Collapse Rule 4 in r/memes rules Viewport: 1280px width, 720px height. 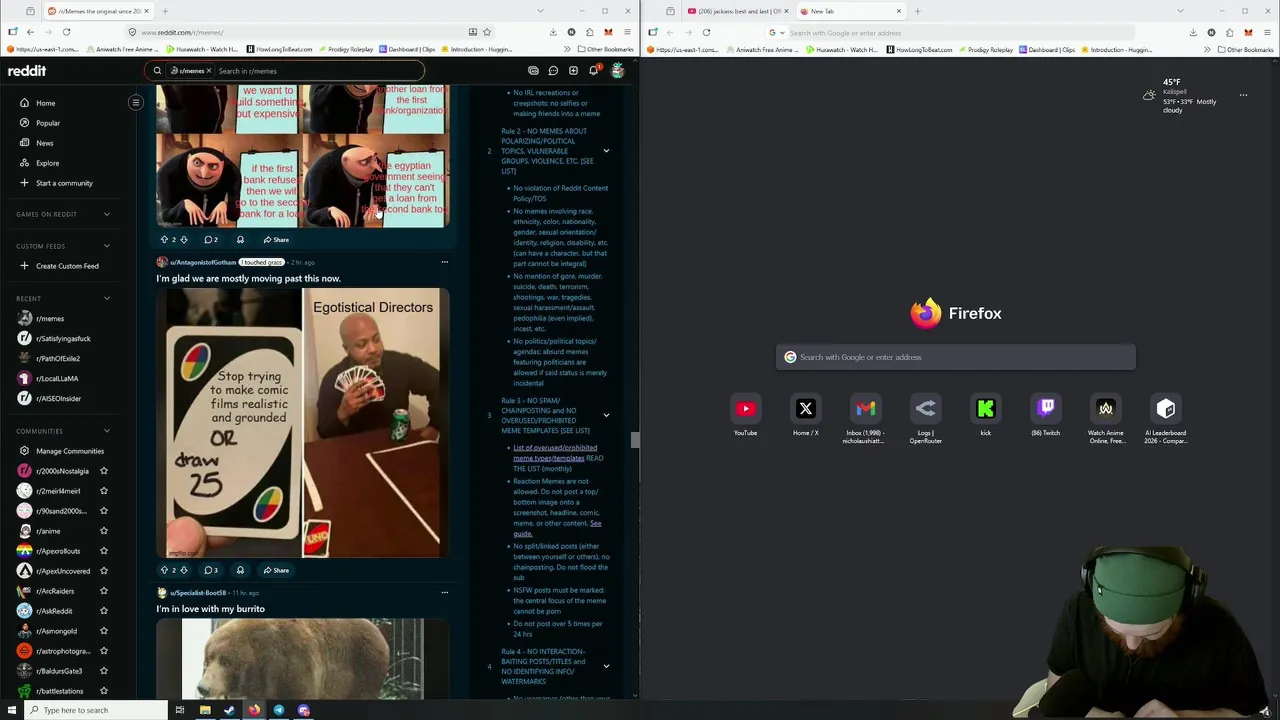(x=606, y=666)
